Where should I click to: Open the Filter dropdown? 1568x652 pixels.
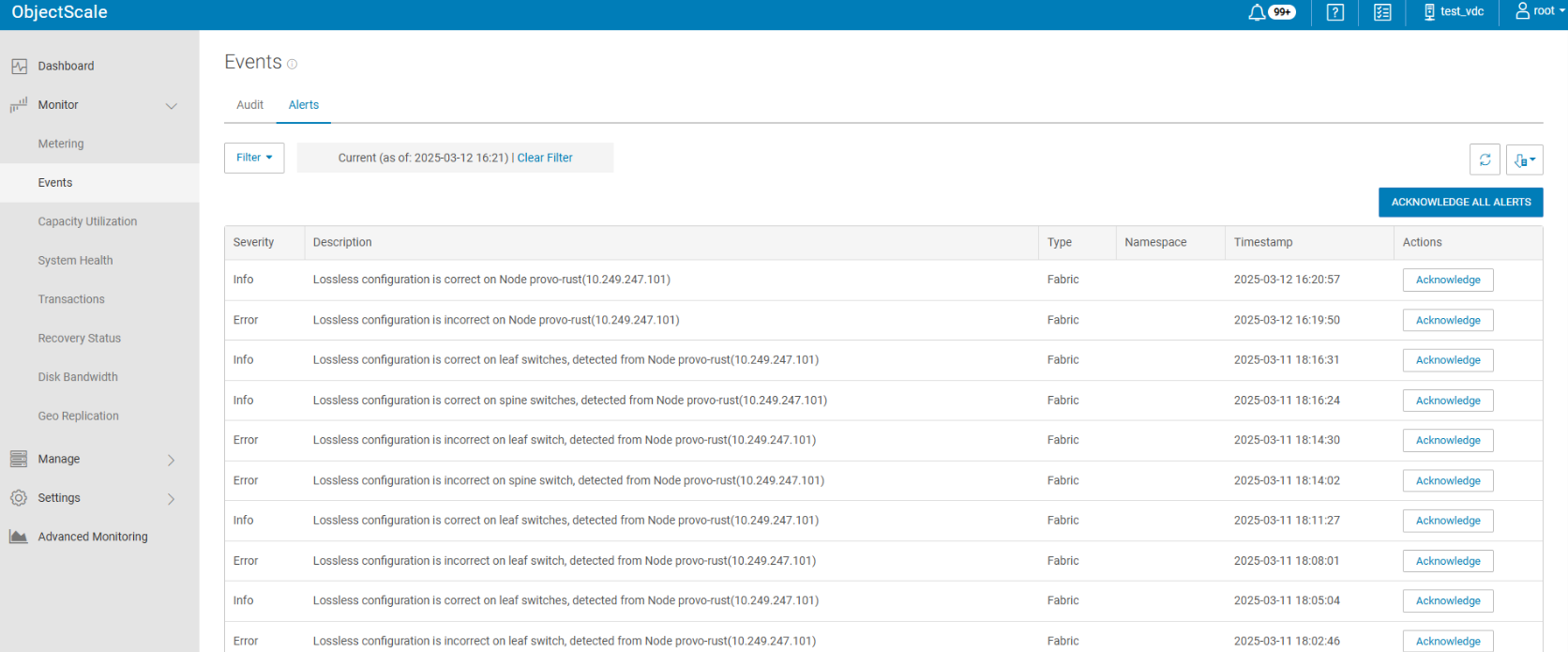[x=254, y=158]
